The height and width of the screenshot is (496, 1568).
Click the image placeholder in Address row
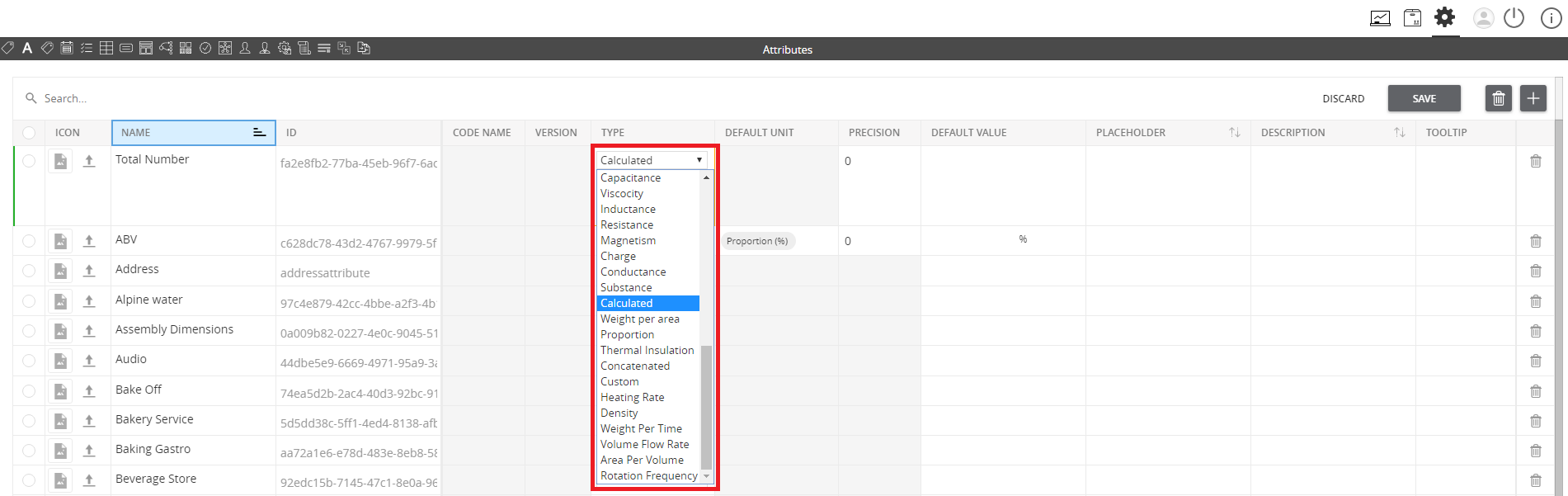(60, 271)
